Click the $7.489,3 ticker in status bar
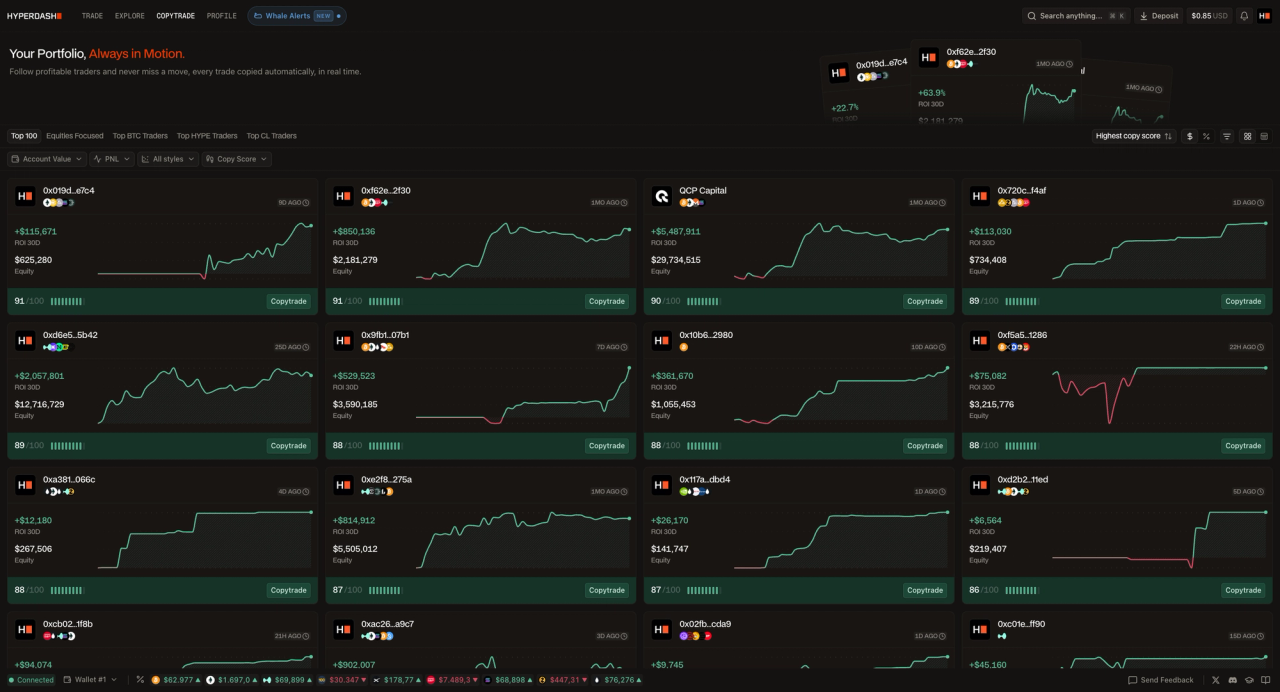 pos(453,680)
